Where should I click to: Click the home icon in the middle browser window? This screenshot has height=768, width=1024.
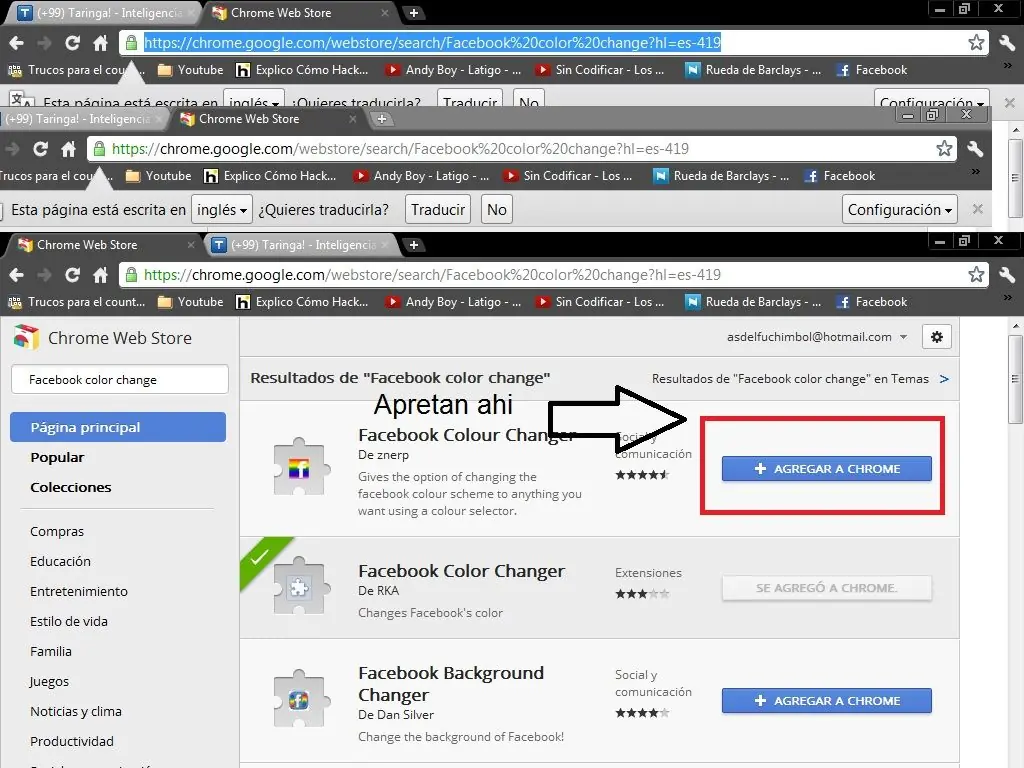point(68,149)
